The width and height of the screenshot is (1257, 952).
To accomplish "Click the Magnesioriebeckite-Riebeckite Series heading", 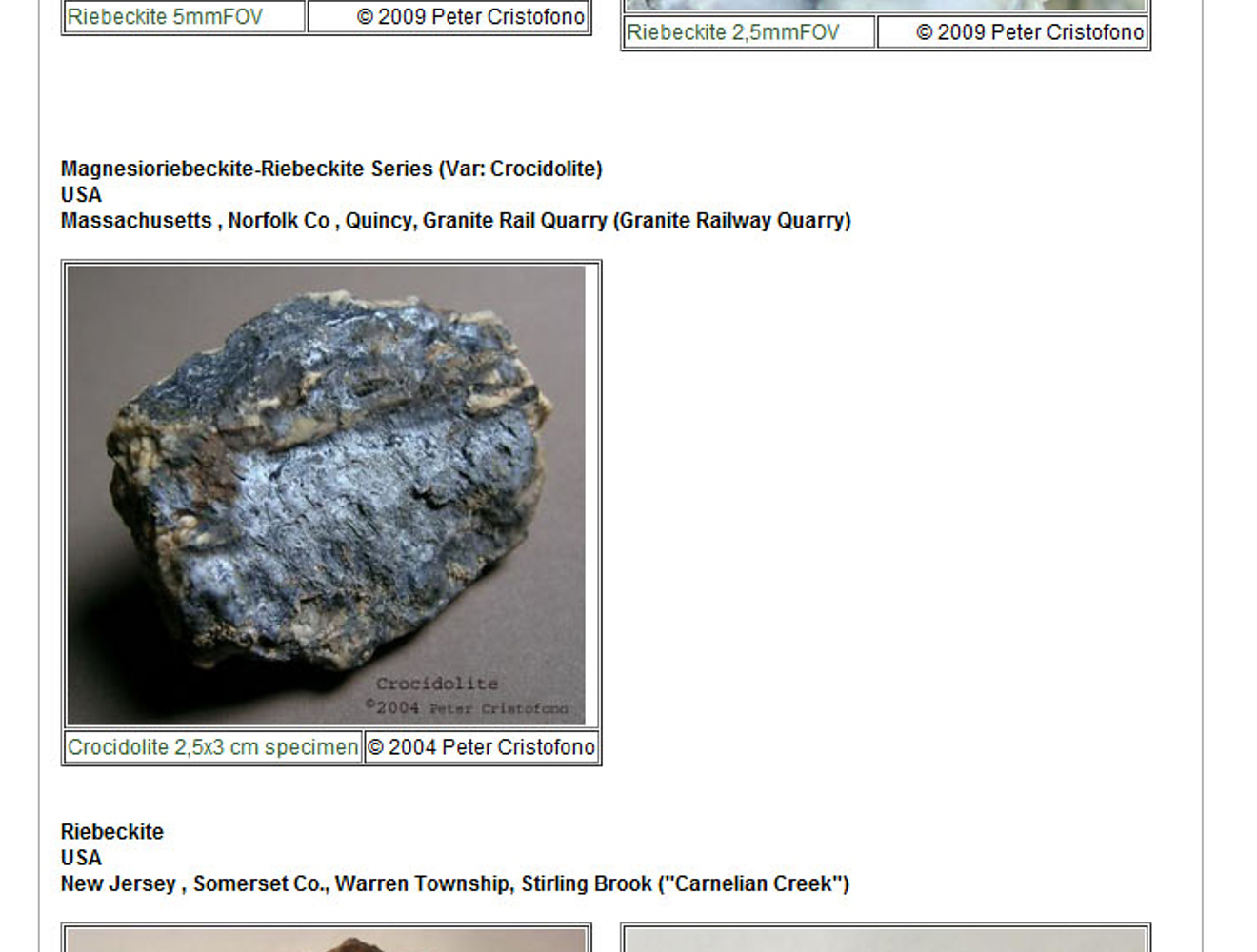I will (x=331, y=169).
